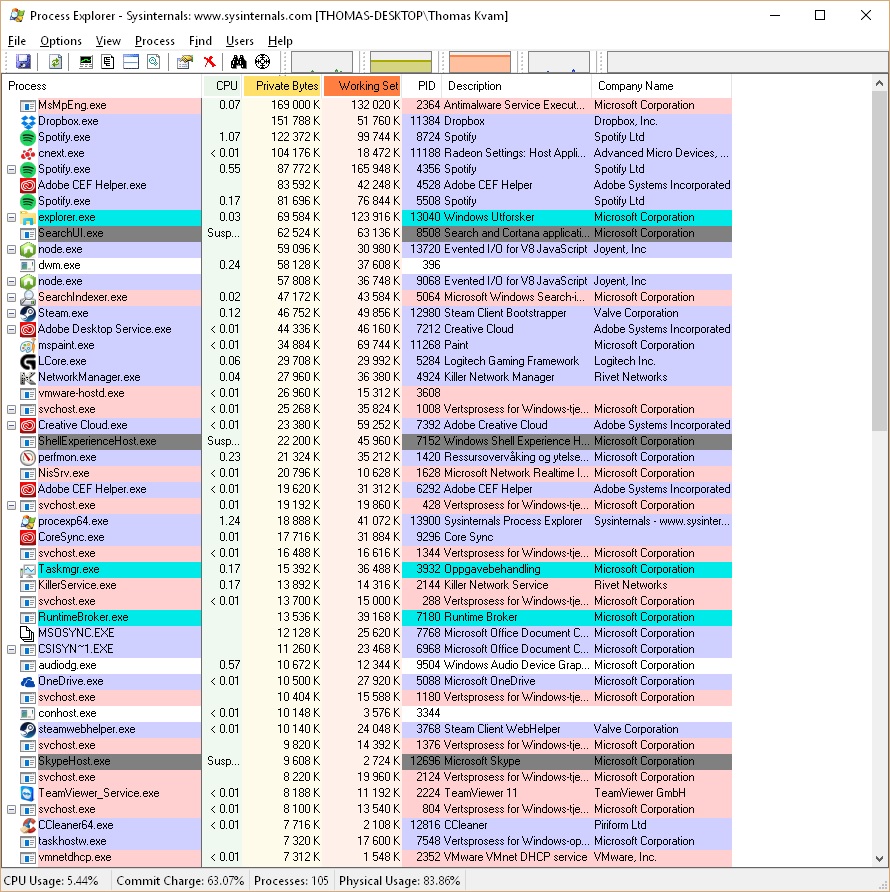The width and height of the screenshot is (890, 892).
Task: Sort by the Description column header
Action: (516, 86)
